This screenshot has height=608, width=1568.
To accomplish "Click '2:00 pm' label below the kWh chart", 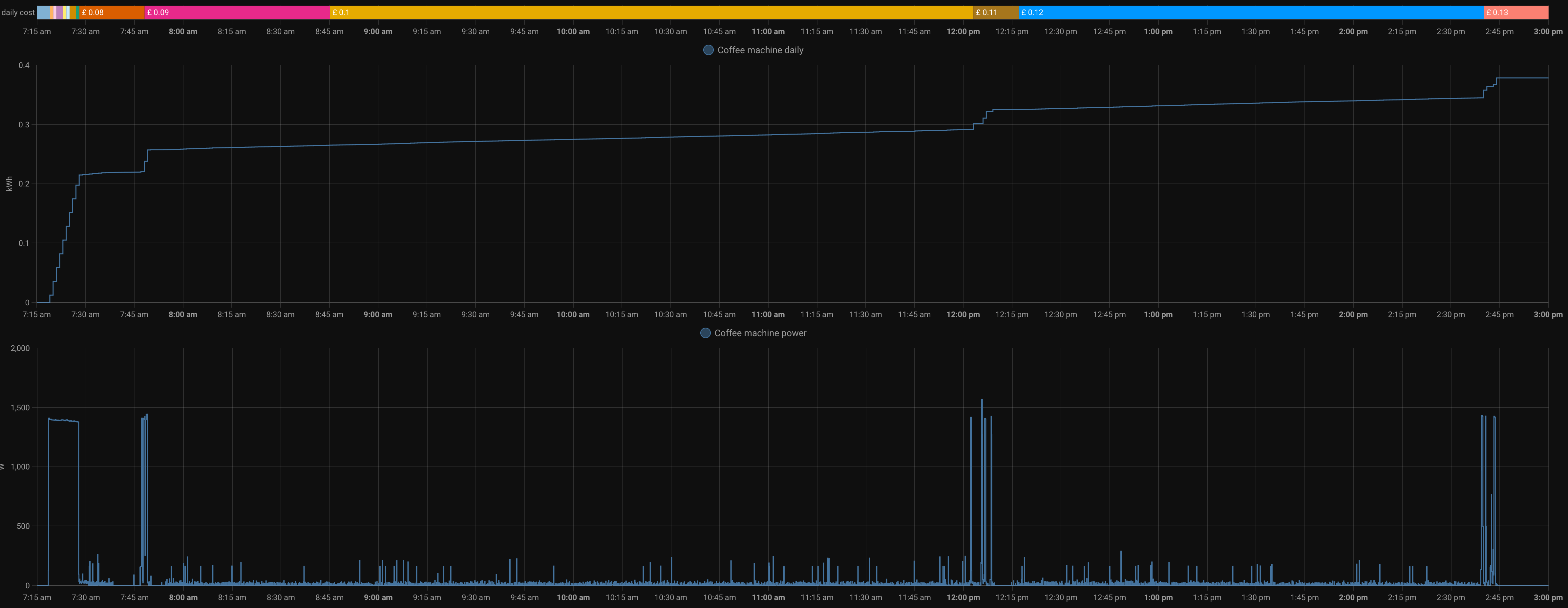I will click(x=1353, y=315).
